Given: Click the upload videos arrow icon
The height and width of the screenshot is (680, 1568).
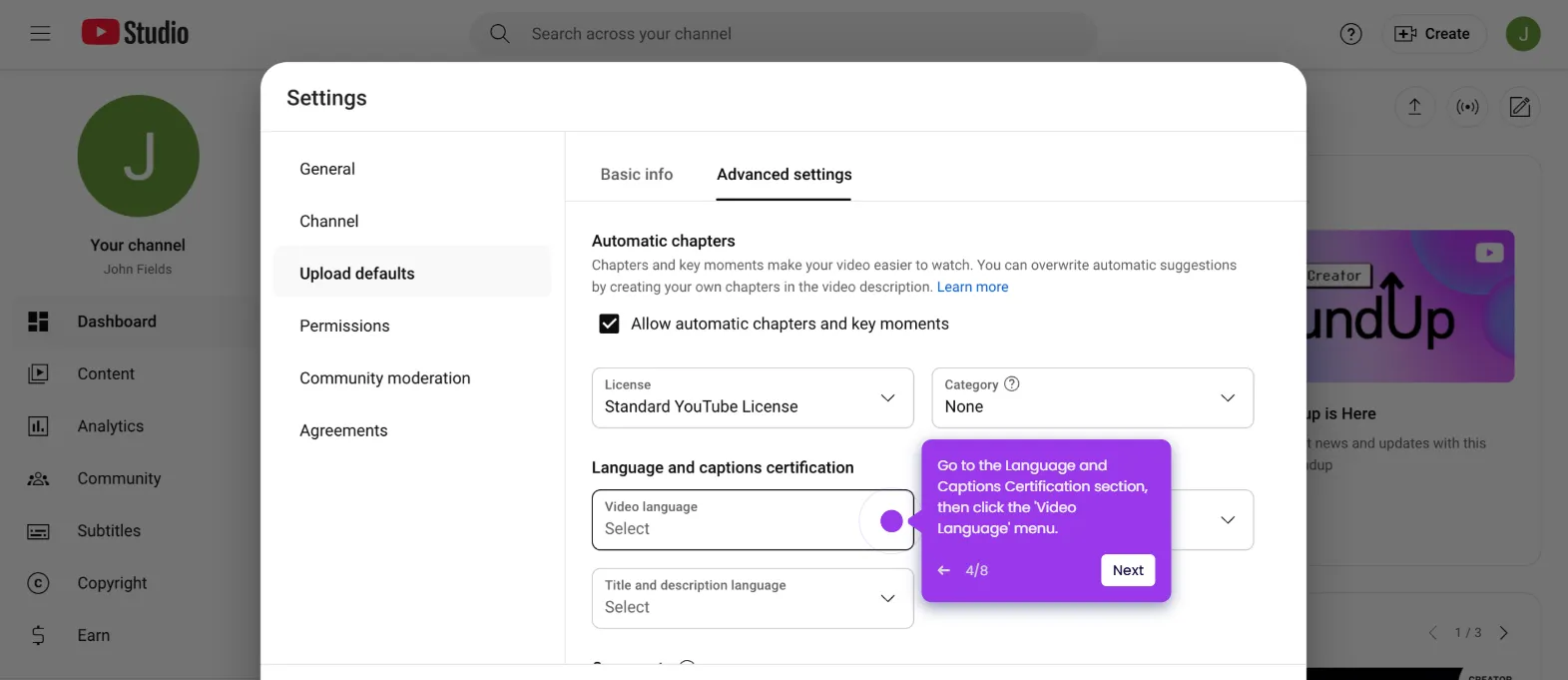Looking at the screenshot, I should (1414, 107).
